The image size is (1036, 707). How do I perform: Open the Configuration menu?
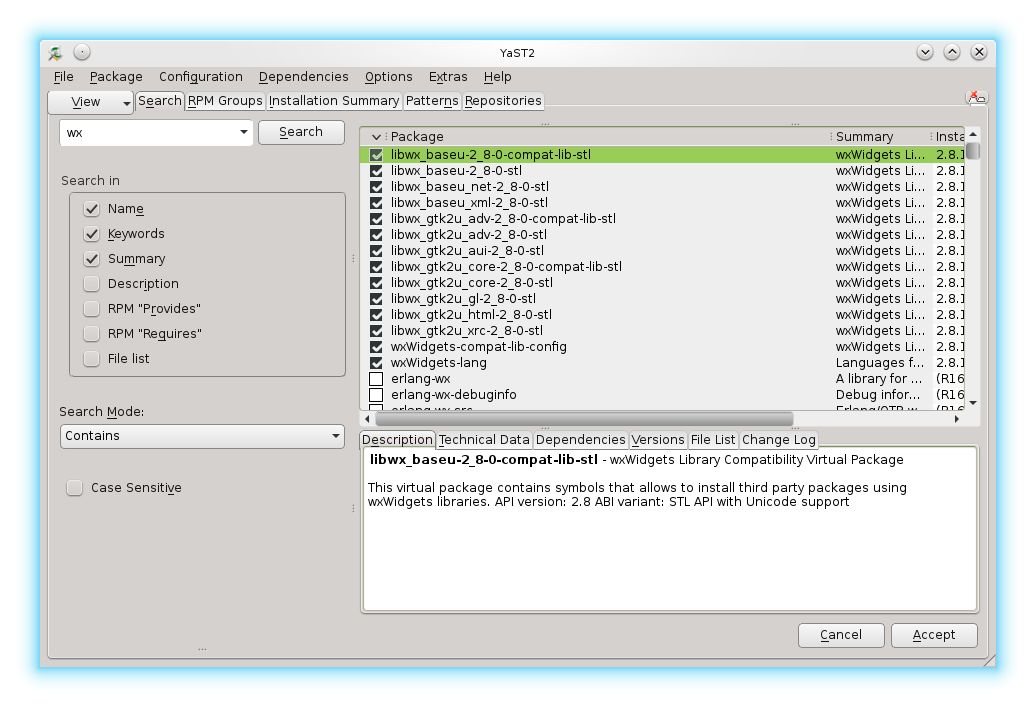201,77
